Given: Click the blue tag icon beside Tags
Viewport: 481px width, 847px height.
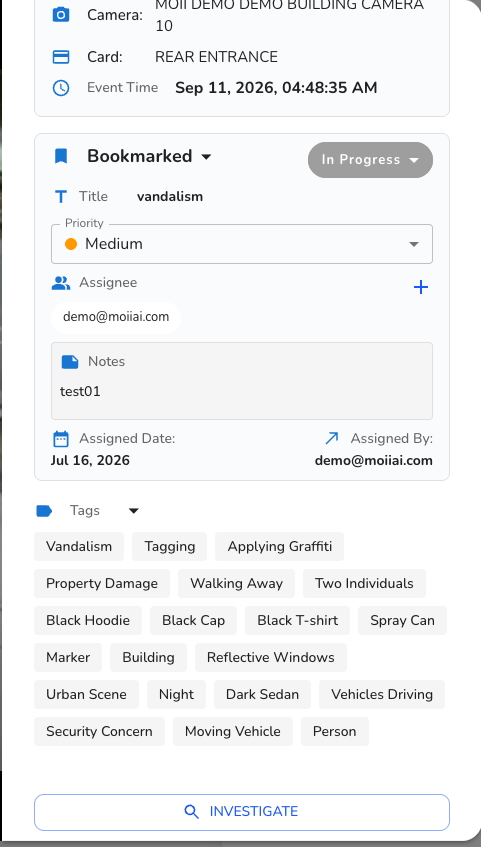Looking at the screenshot, I should 44,510.
